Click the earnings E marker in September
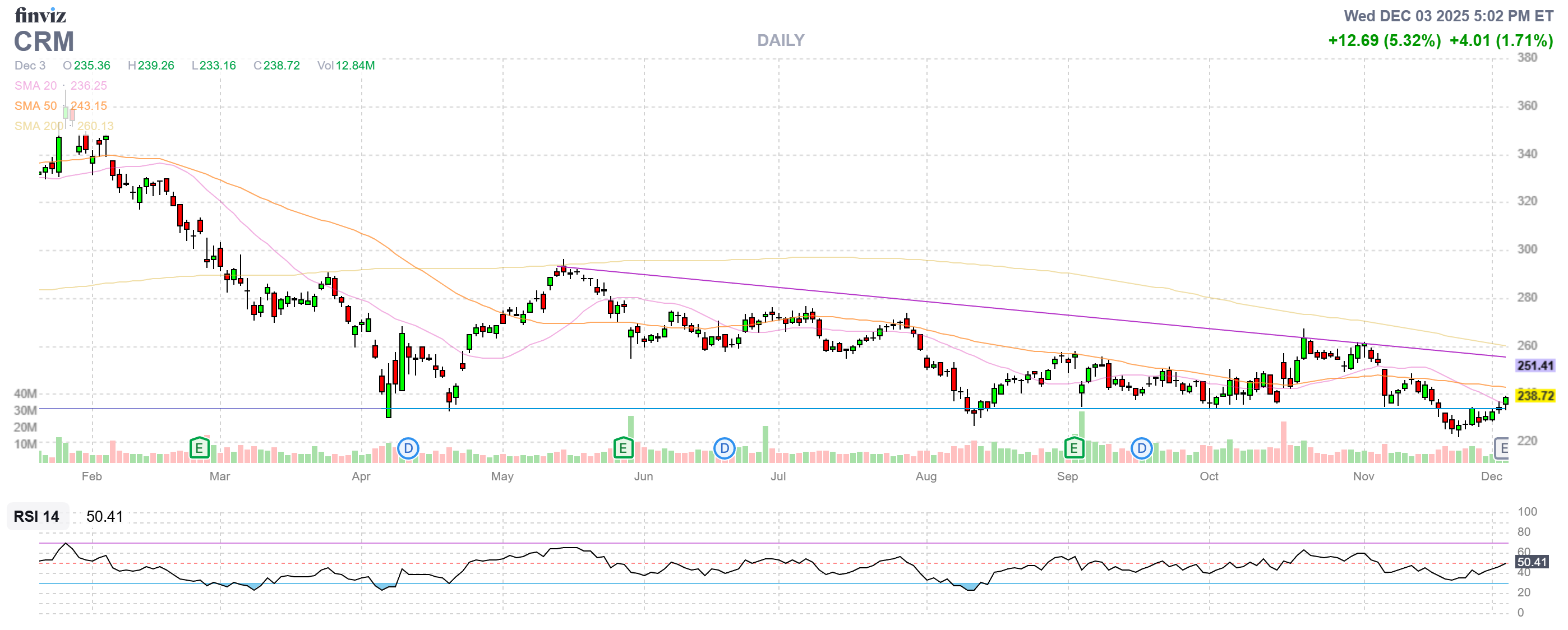Image resolution: width=1568 pixels, height=630 pixels. pos(1074,449)
